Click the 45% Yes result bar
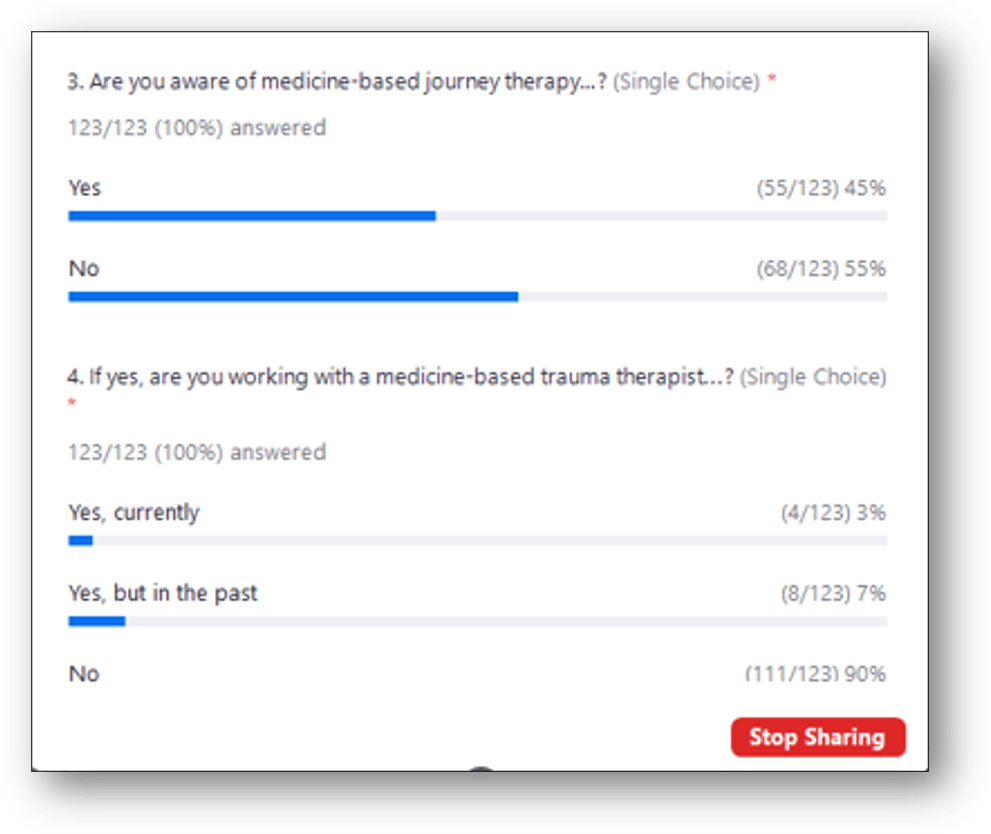 click(x=252, y=216)
